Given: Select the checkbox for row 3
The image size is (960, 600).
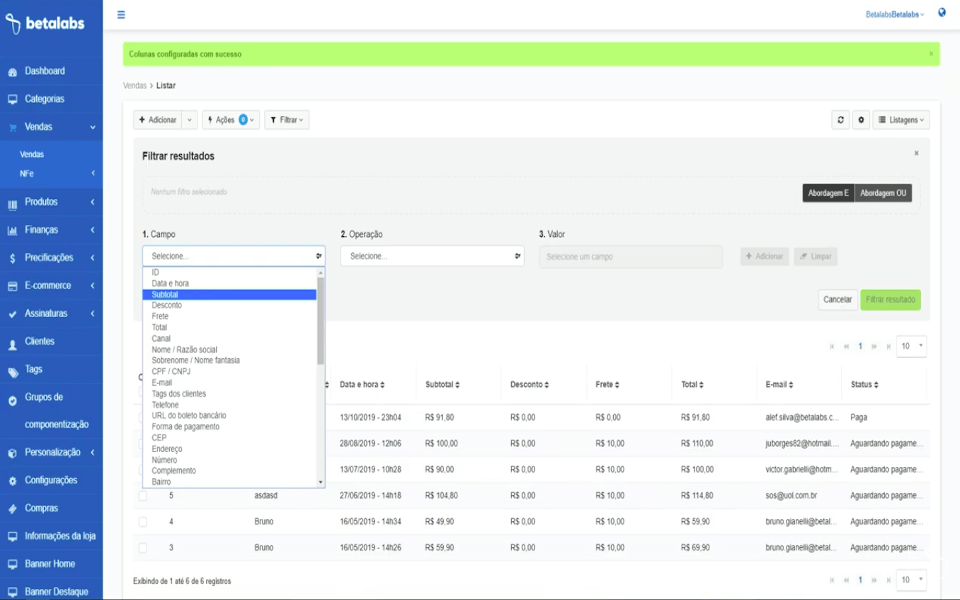Looking at the screenshot, I should pyautogui.click(x=143, y=548).
